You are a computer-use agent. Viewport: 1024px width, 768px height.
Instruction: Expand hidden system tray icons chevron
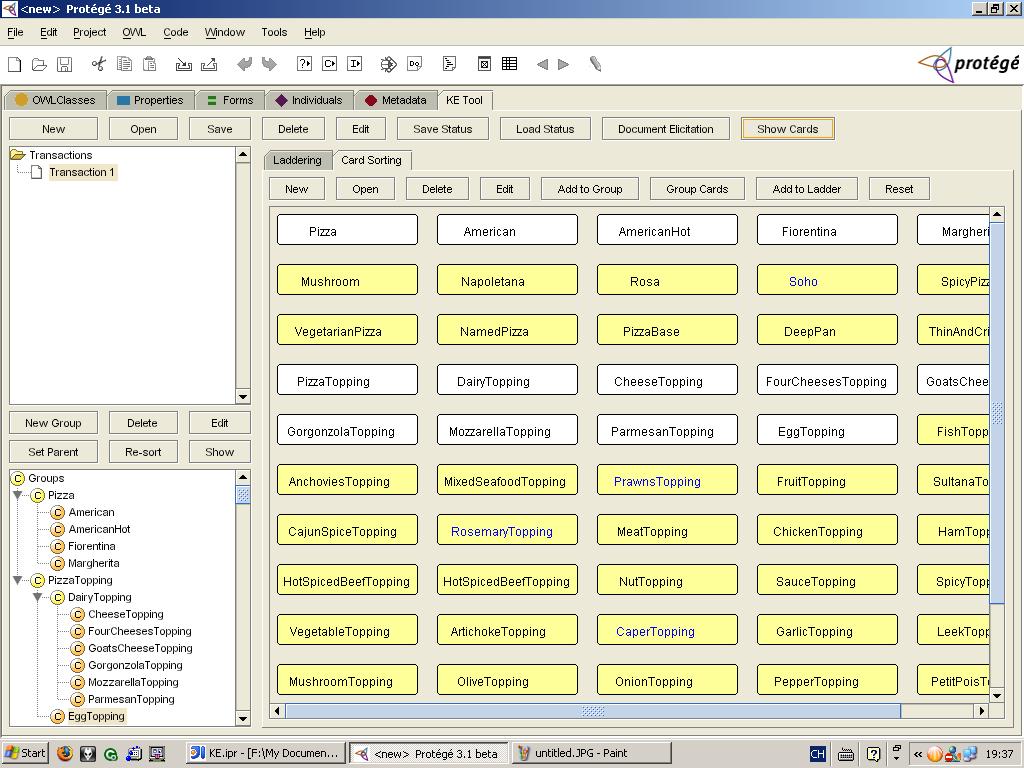tap(918, 754)
